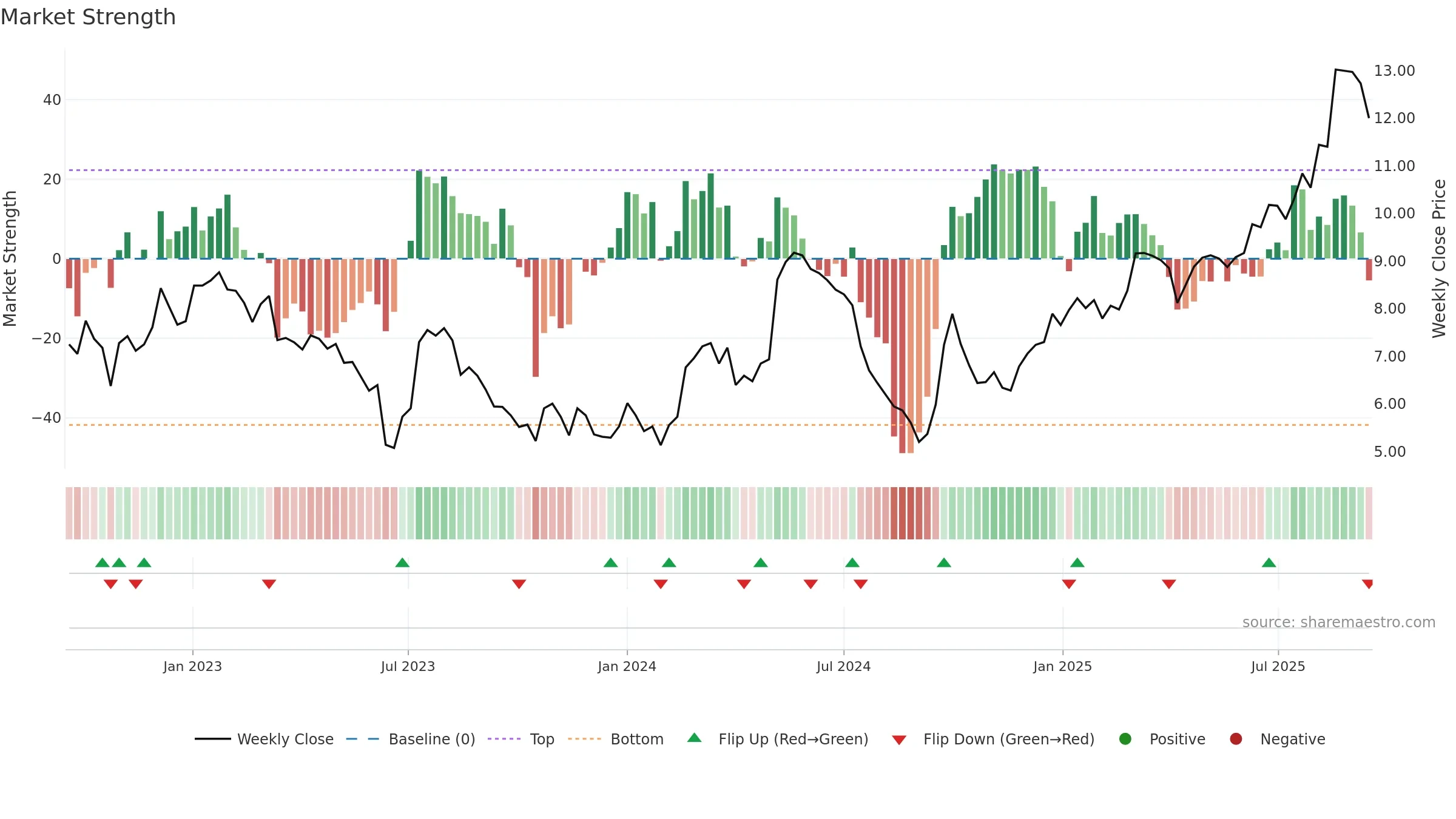Select the very first green Flip Up marker
The height and width of the screenshot is (819, 1456).
pos(103,562)
